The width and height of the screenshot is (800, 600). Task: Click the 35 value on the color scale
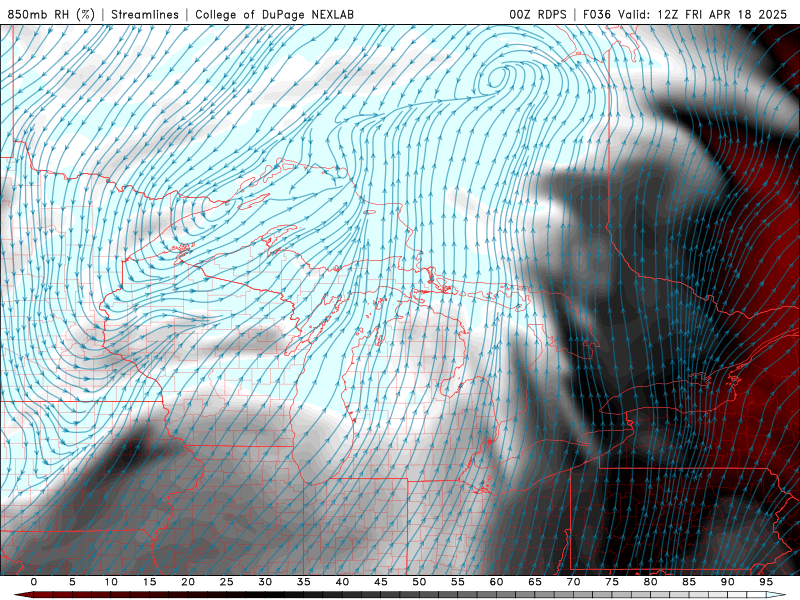pyautogui.click(x=304, y=582)
